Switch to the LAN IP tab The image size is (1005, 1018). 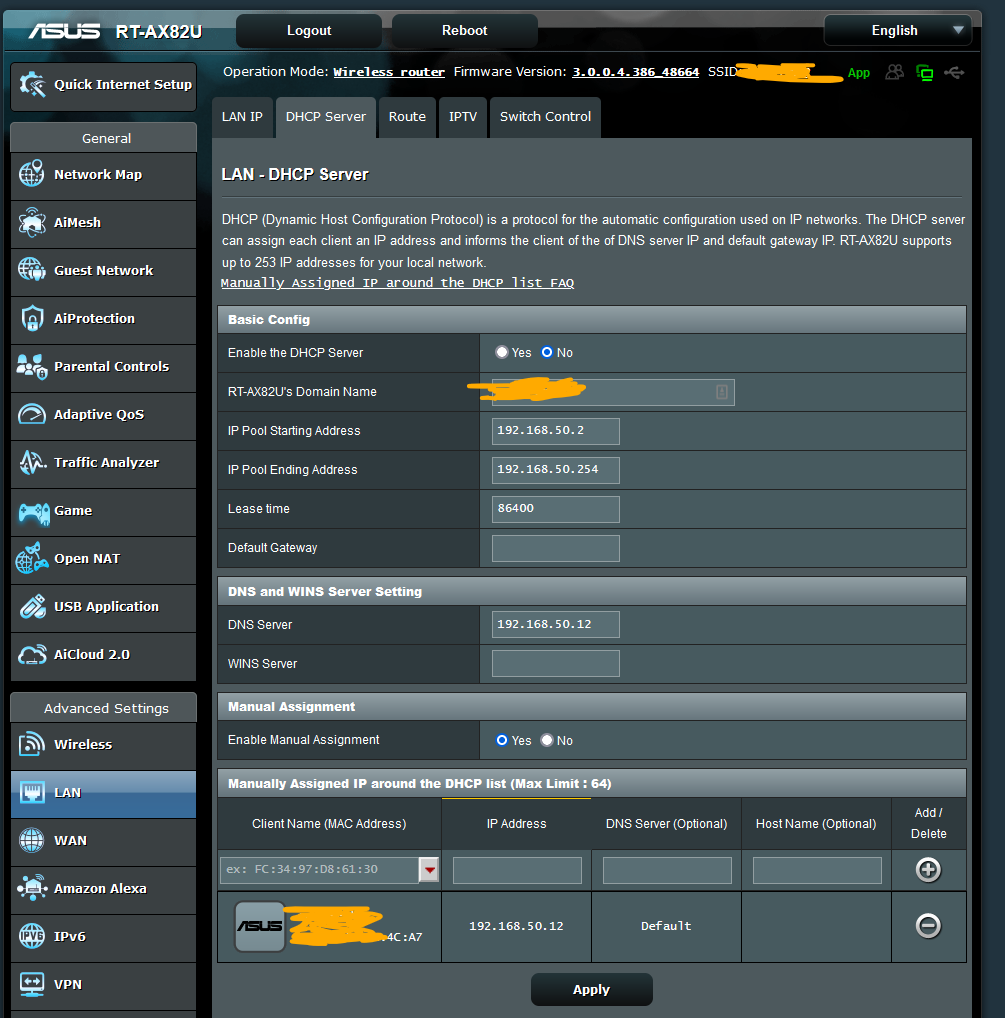click(x=242, y=117)
